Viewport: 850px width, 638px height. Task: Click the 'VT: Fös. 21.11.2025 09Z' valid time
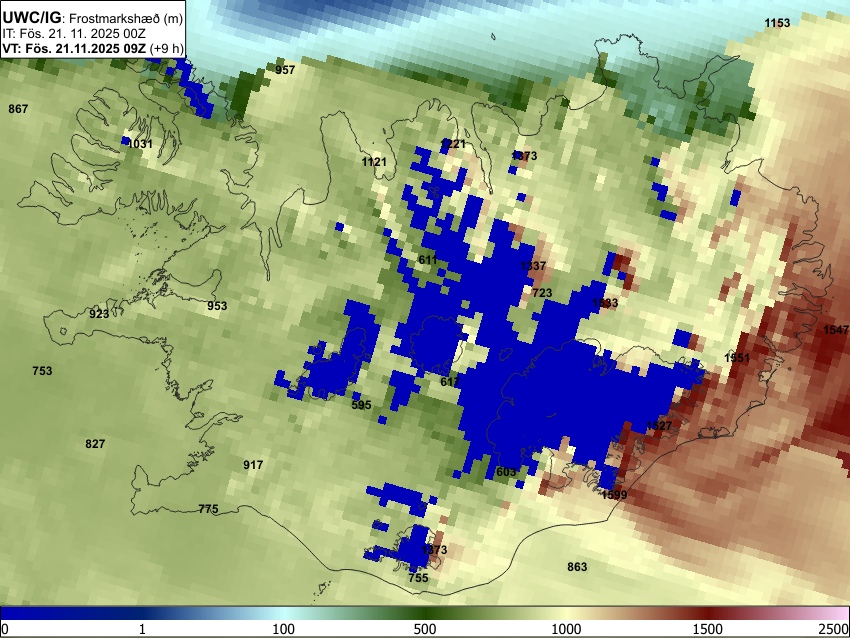pos(74,48)
